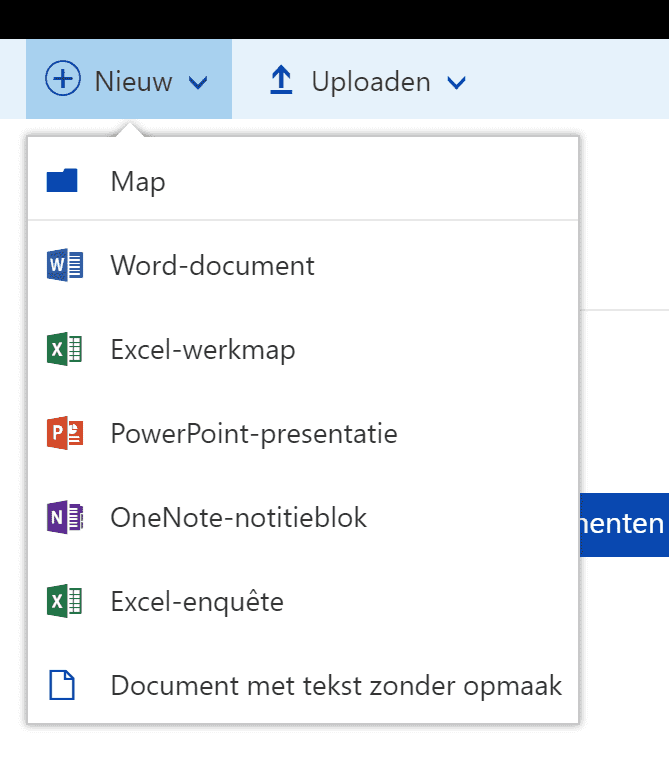Click the Excel icon beside Excel-werkmap
The height and width of the screenshot is (760, 669).
coord(65,349)
